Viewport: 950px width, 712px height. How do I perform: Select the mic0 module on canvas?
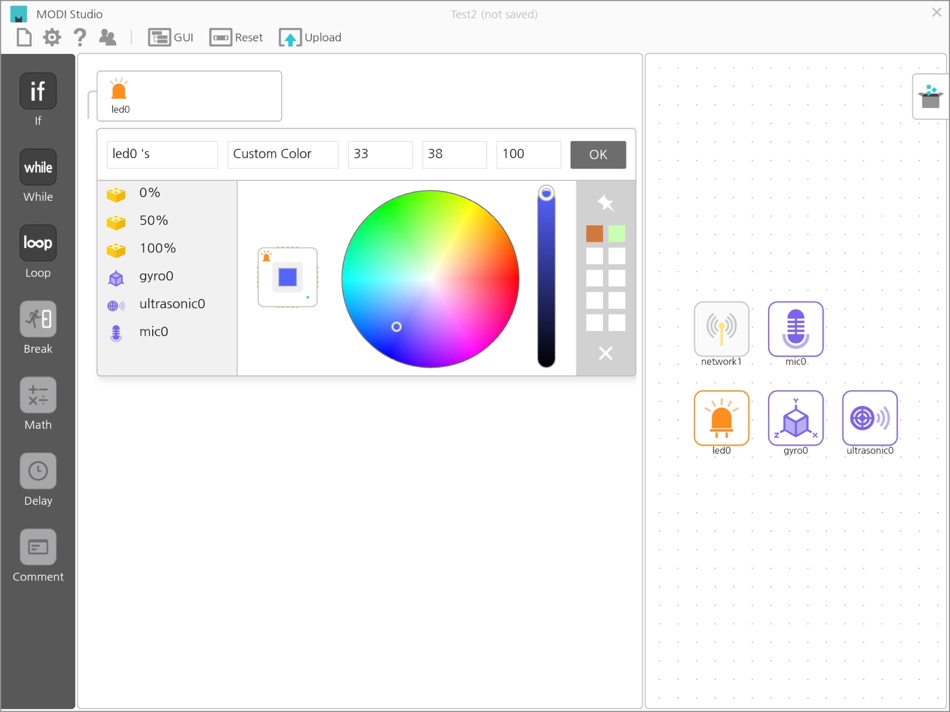click(x=796, y=329)
